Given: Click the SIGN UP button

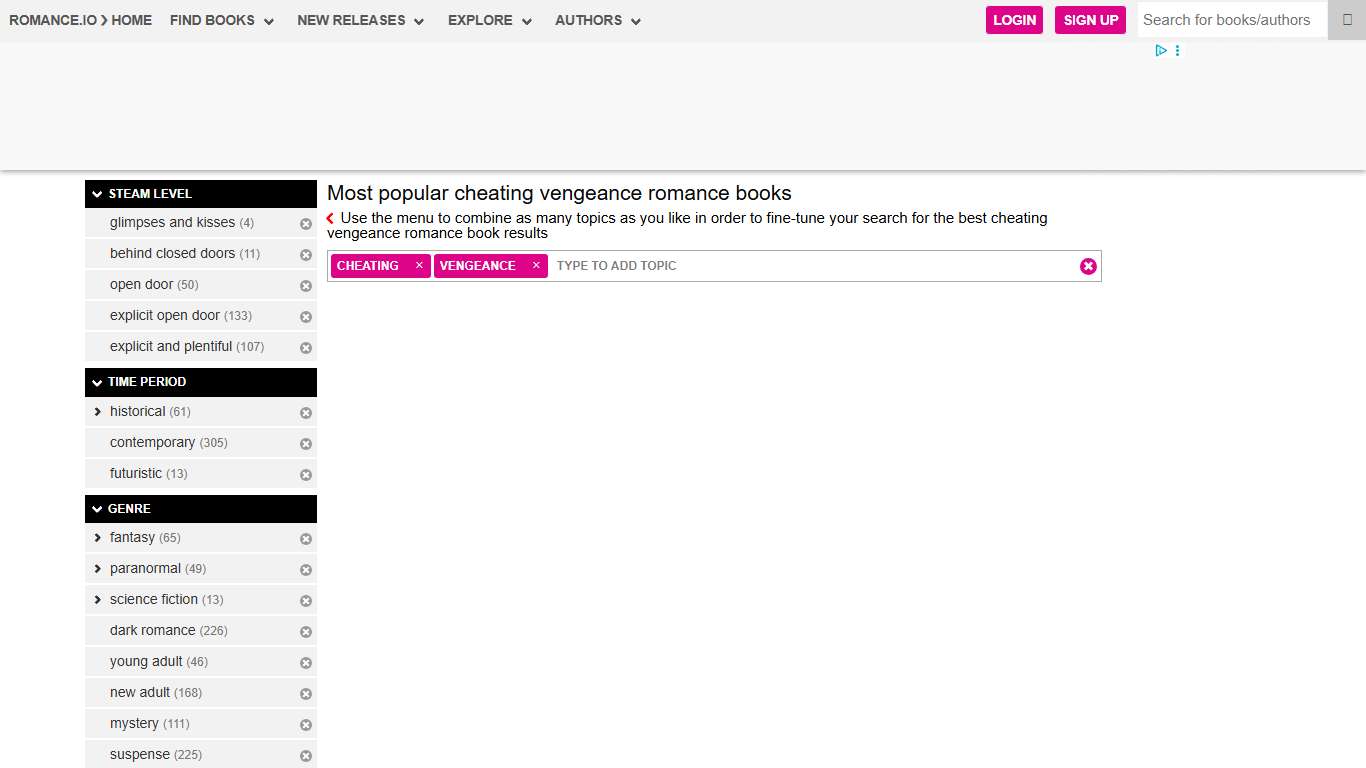Looking at the screenshot, I should pyautogui.click(x=1090, y=20).
